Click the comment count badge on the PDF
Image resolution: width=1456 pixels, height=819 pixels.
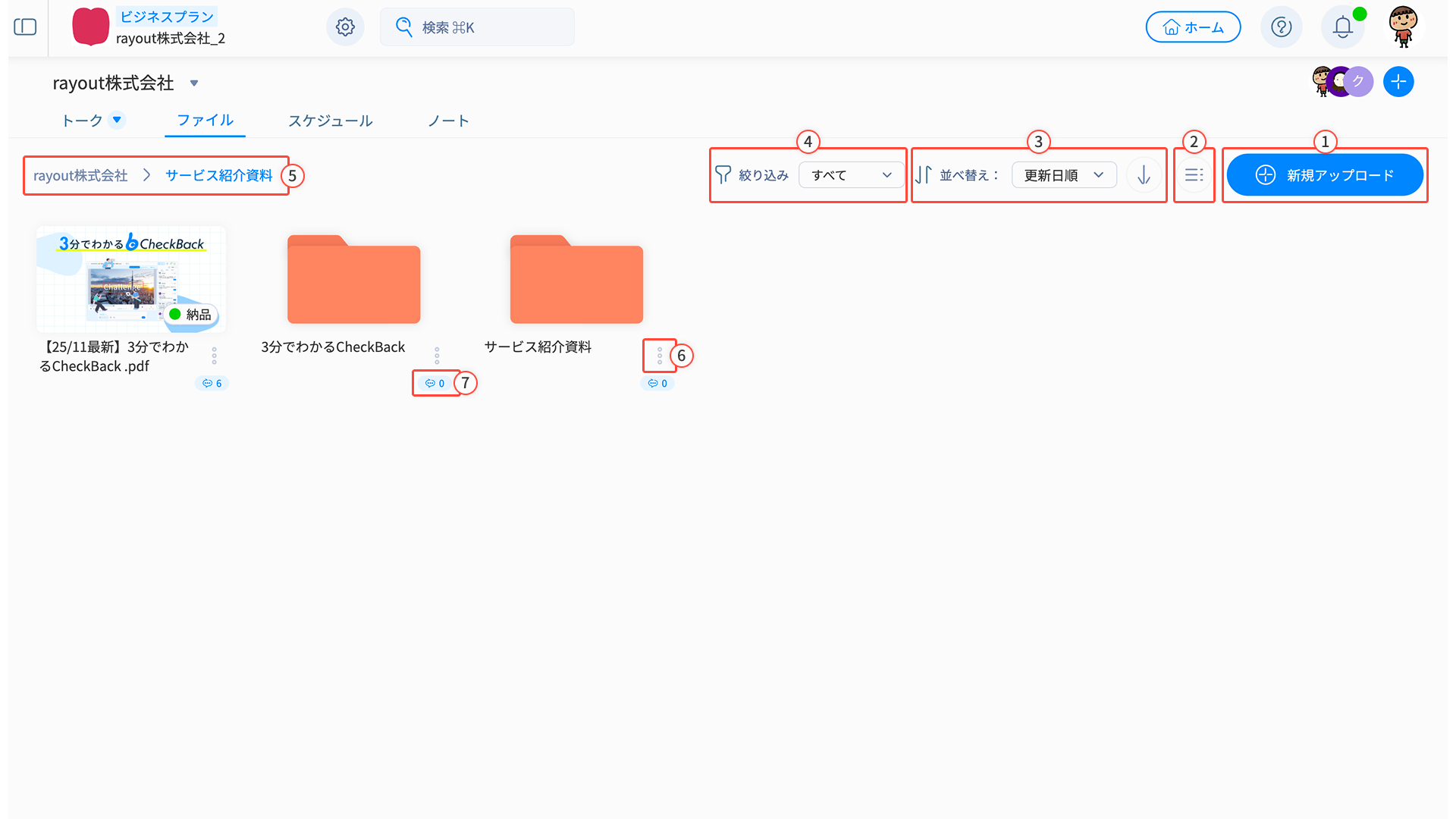[212, 384]
